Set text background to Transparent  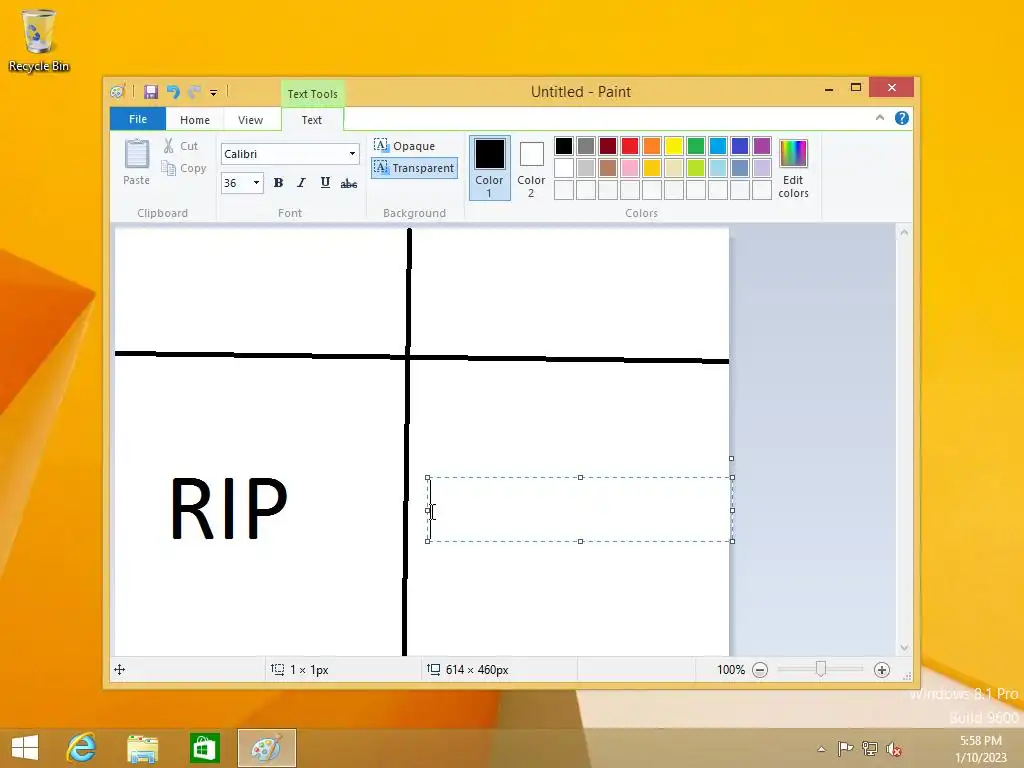[x=414, y=168]
